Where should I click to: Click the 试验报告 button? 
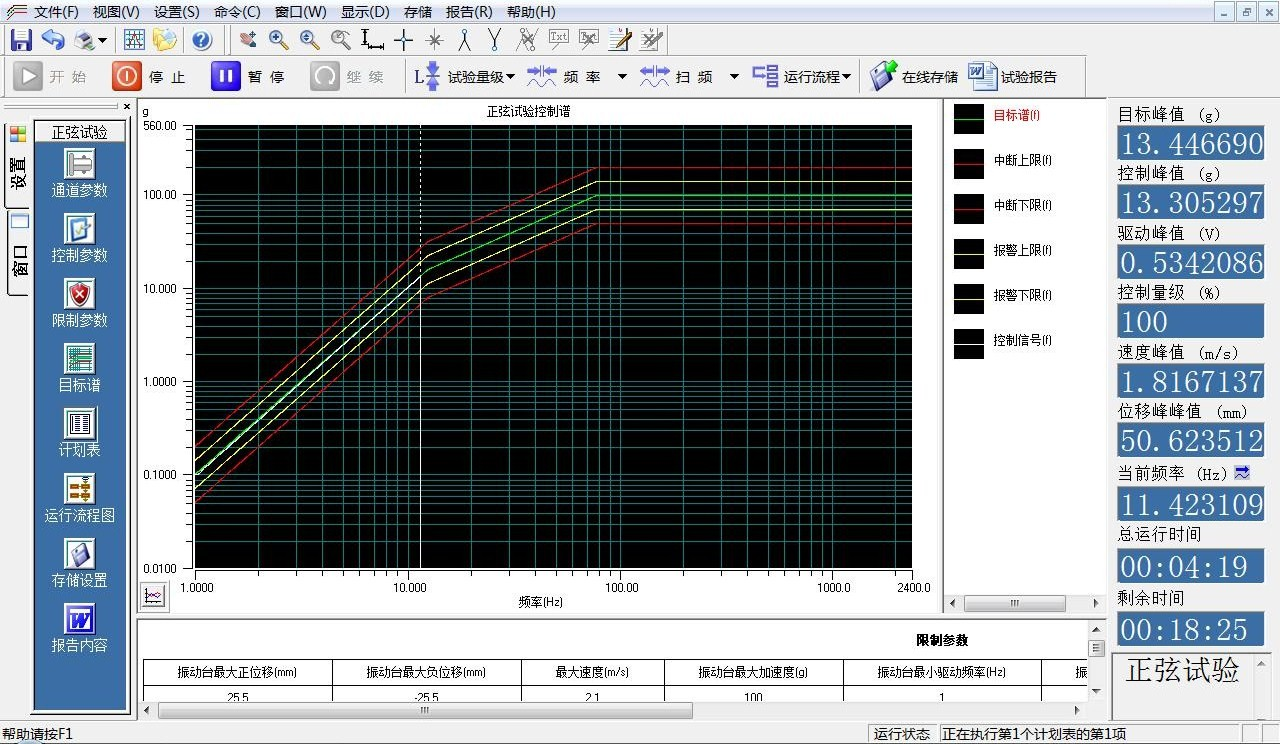point(1013,77)
